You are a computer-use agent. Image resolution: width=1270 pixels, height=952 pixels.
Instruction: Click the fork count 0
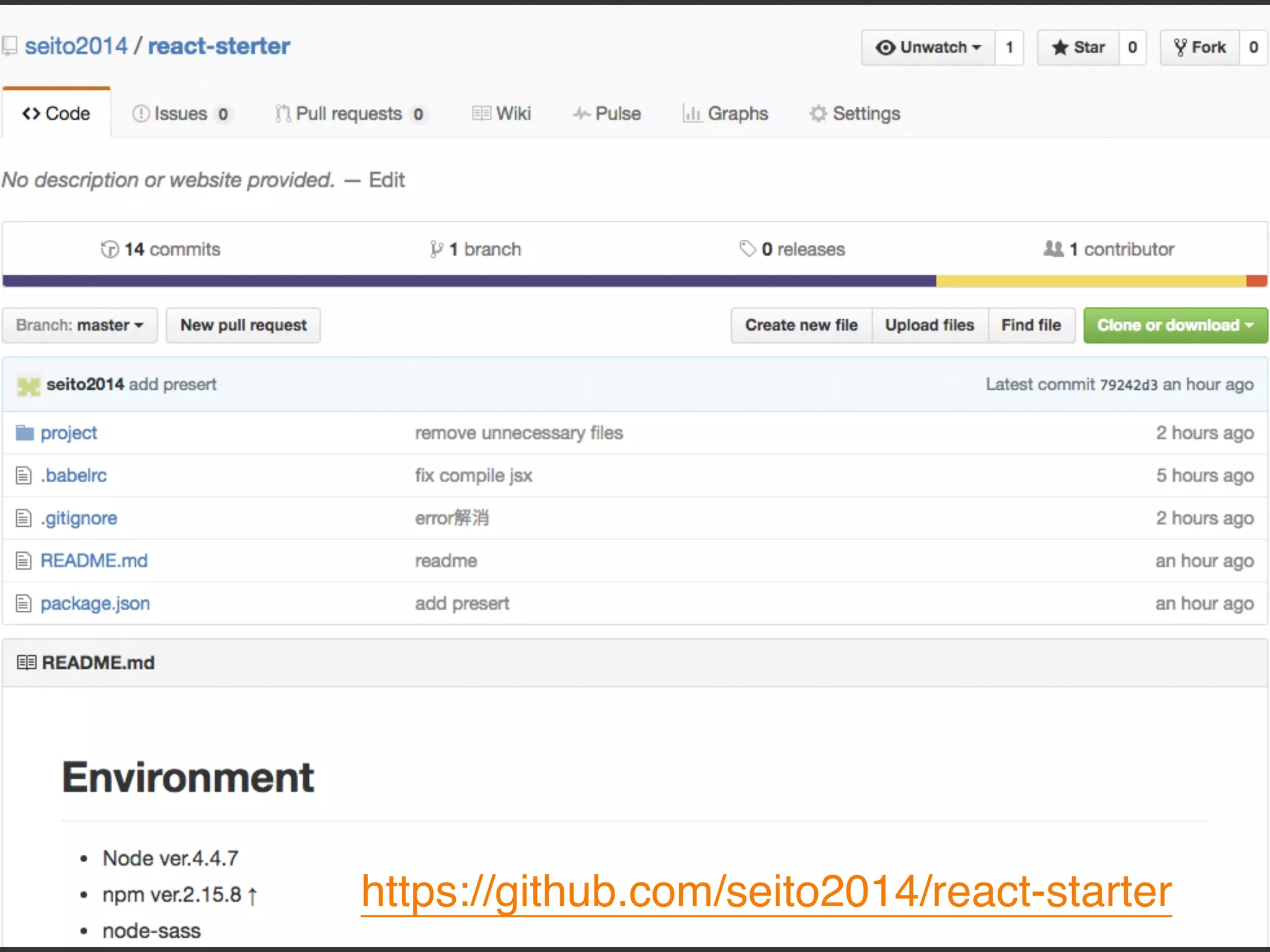[x=1253, y=47]
